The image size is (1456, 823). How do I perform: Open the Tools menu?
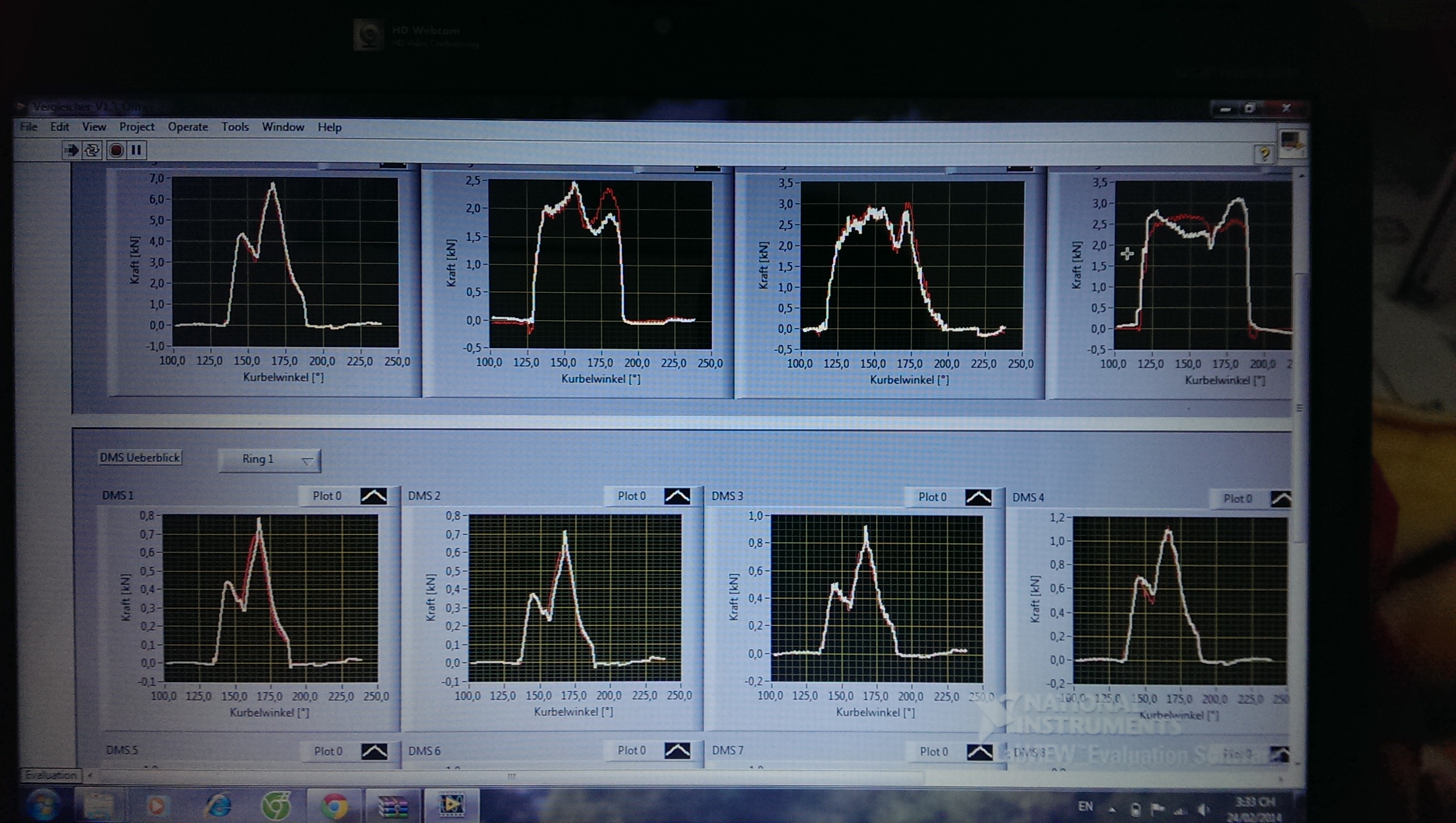click(x=235, y=127)
